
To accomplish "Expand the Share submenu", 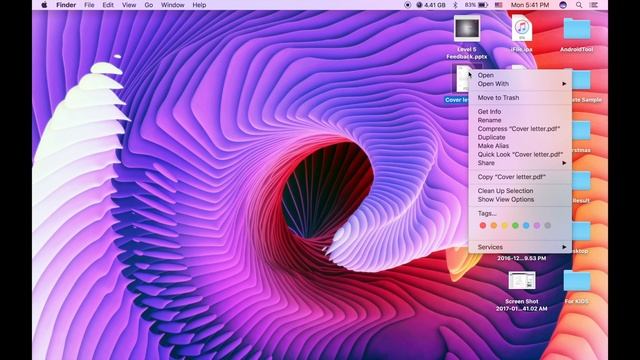I will click(520, 163).
